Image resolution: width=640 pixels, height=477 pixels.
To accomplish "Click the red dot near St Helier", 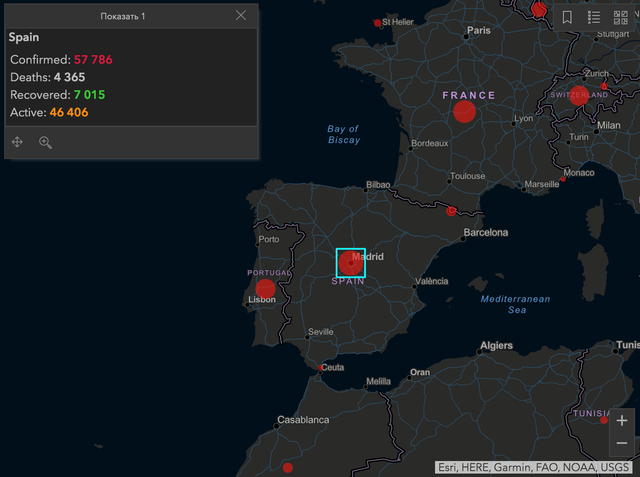I will click(x=377, y=22).
